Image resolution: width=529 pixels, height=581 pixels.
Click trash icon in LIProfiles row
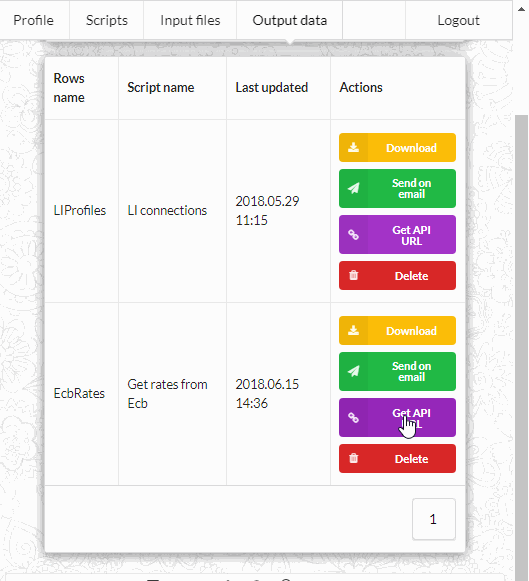coord(353,275)
